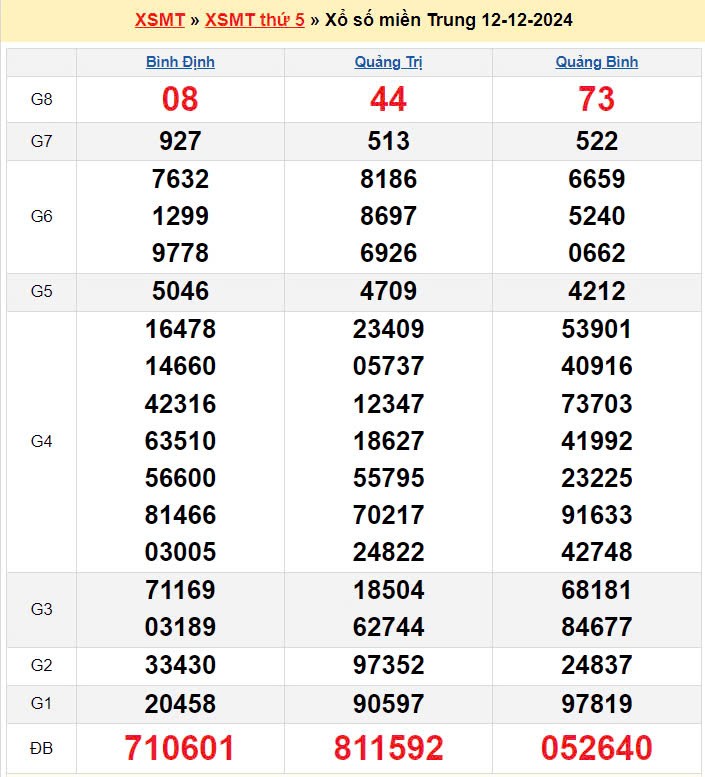Click the red G8 number 44

[388, 99]
